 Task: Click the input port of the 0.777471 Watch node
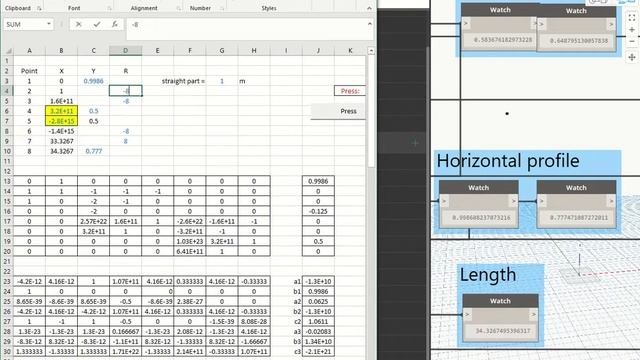[x=542, y=201]
